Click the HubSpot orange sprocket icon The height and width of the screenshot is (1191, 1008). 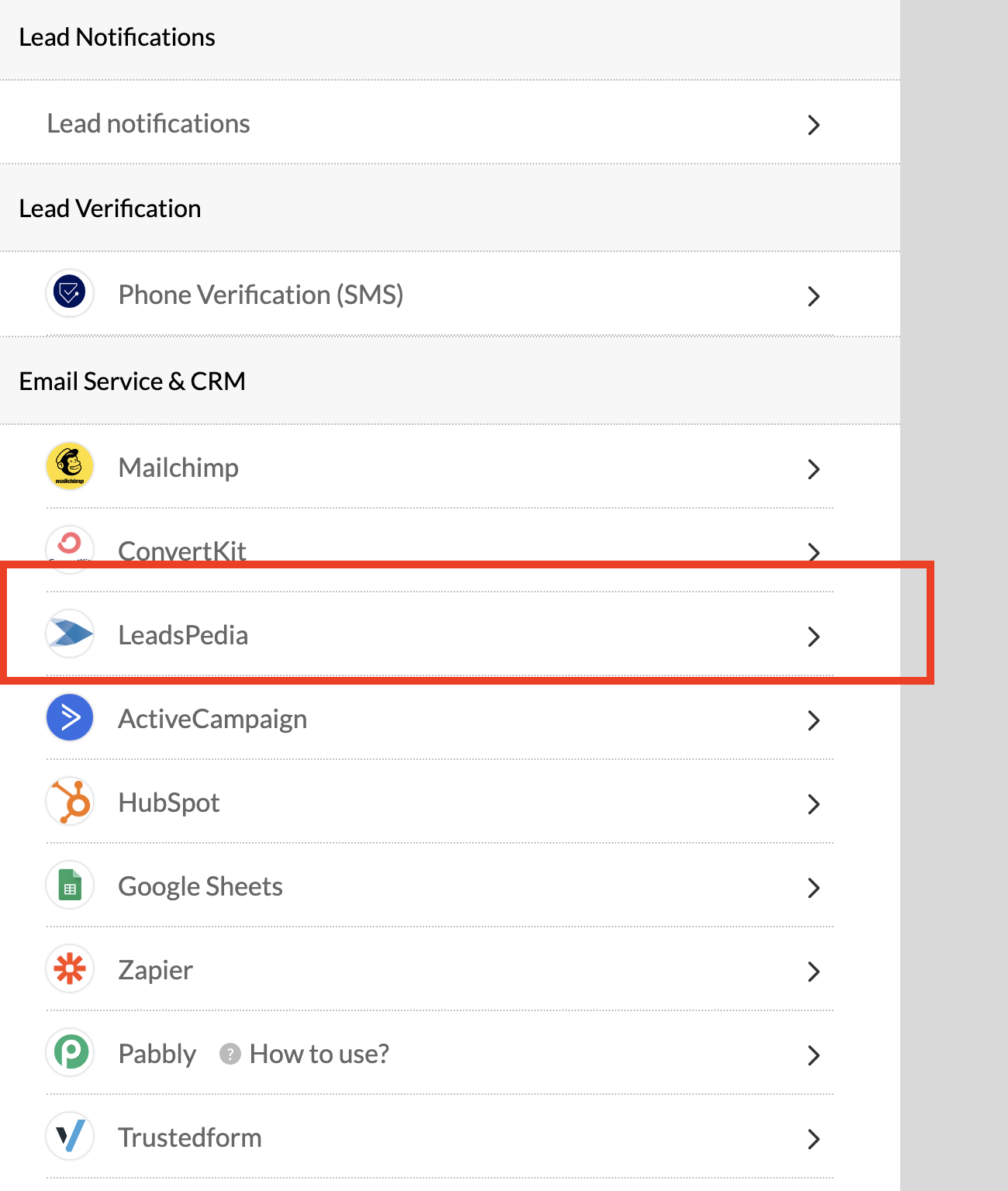coord(70,802)
